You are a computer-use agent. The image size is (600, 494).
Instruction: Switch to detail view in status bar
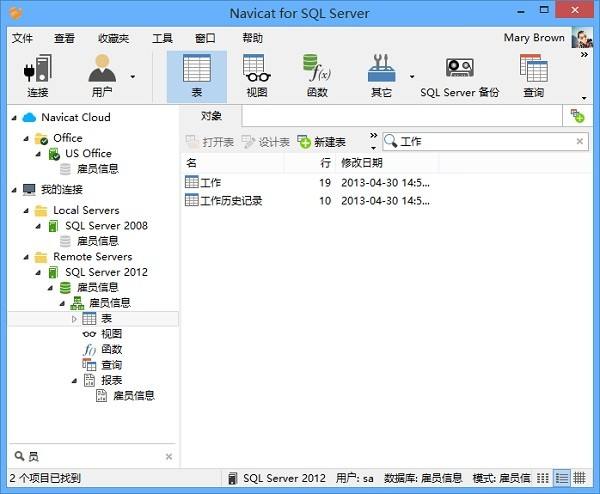pyautogui.click(x=561, y=478)
